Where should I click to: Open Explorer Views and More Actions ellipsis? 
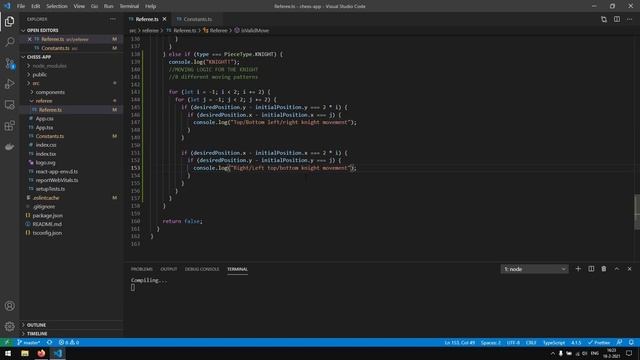(113, 19)
